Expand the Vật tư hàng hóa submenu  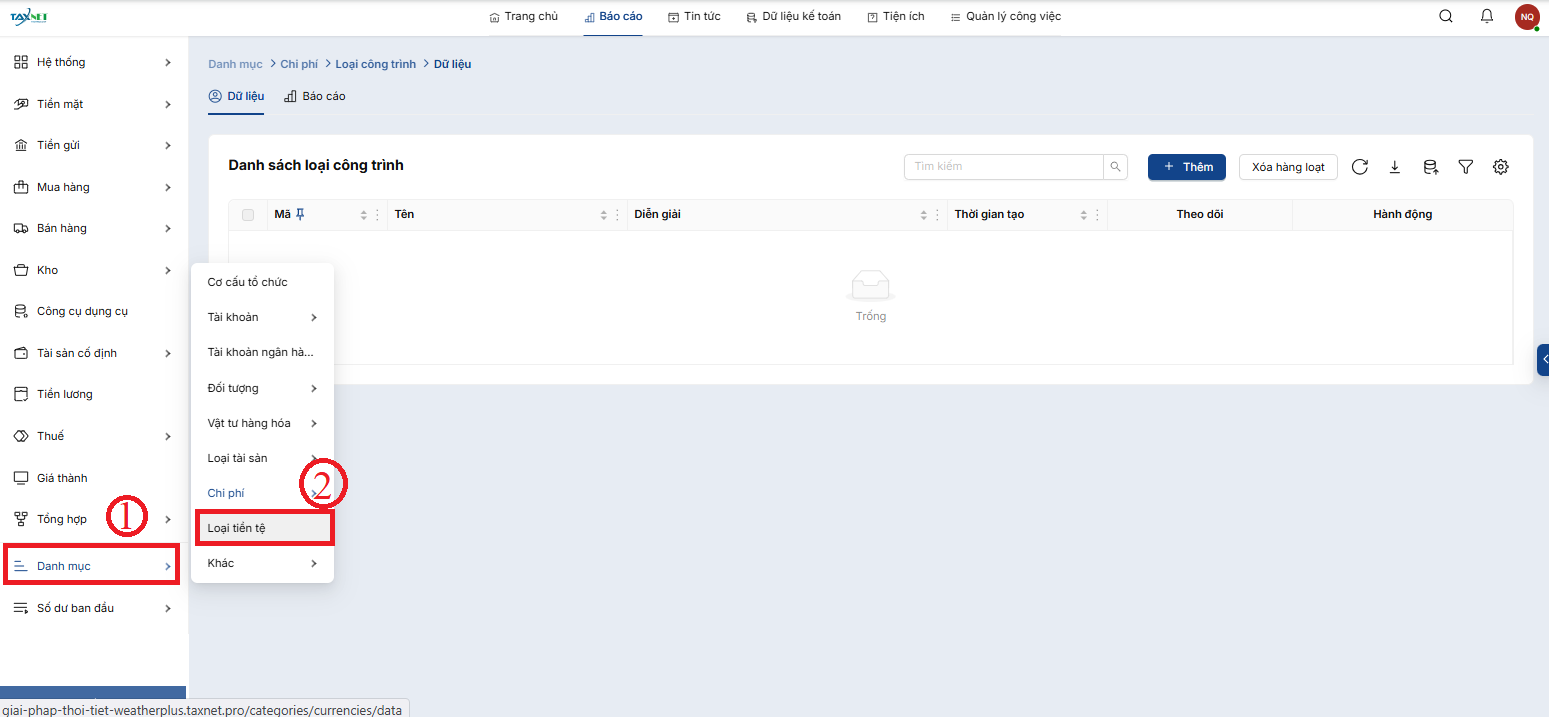[x=261, y=423]
